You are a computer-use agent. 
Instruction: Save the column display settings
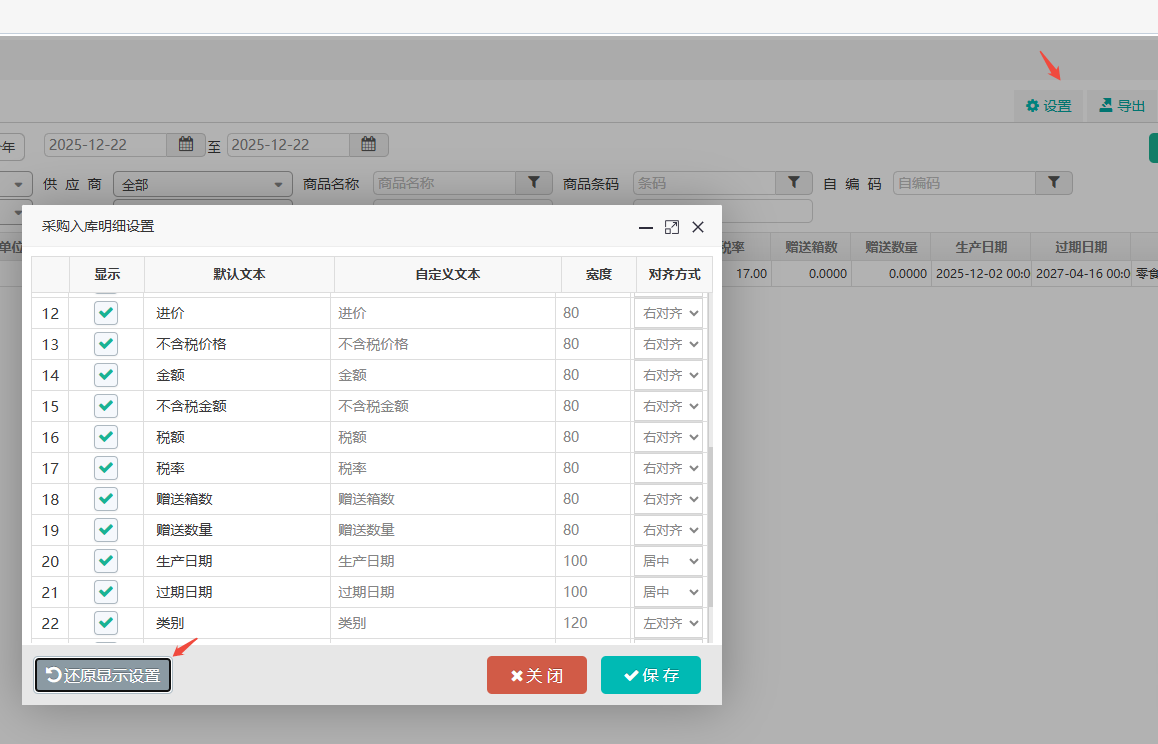point(651,675)
